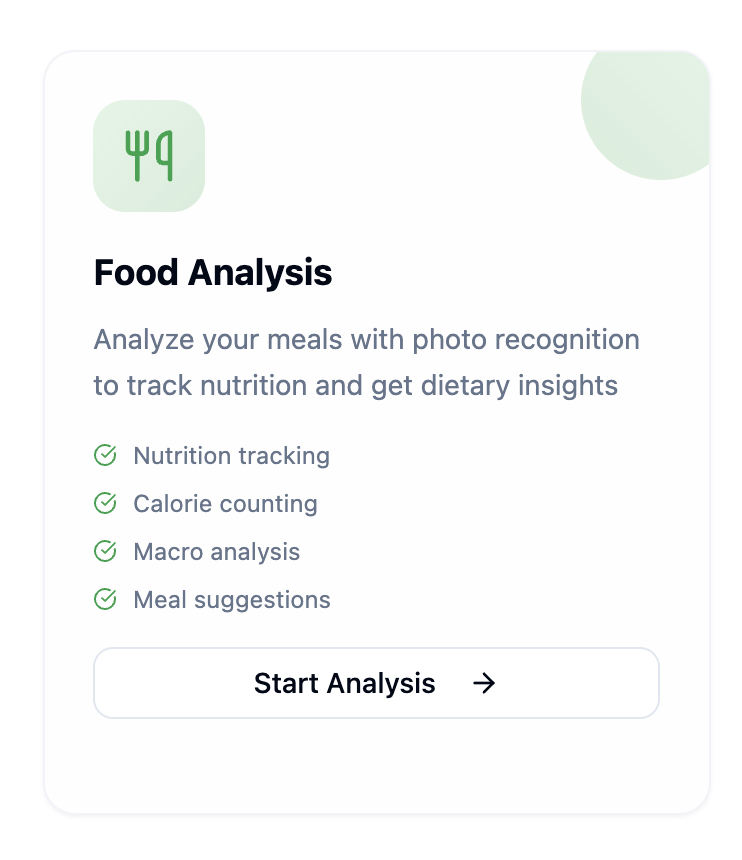
Task: Click the word "Food" in the card title
Action: pyautogui.click(x=136, y=273)
